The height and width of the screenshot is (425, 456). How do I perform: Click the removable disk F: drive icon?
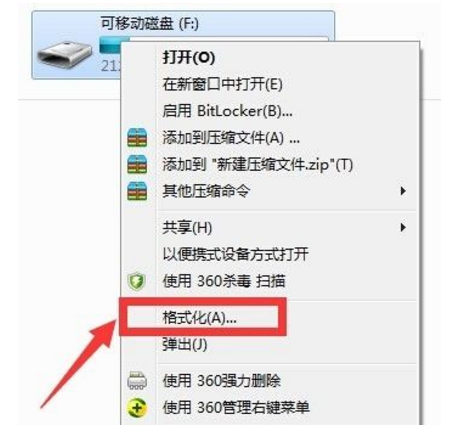click(64, 55)
